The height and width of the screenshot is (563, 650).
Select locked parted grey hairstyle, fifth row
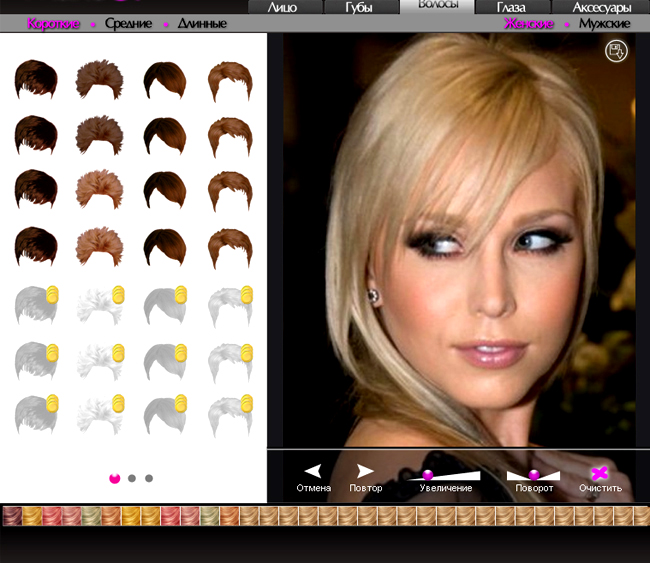(230, 307)
